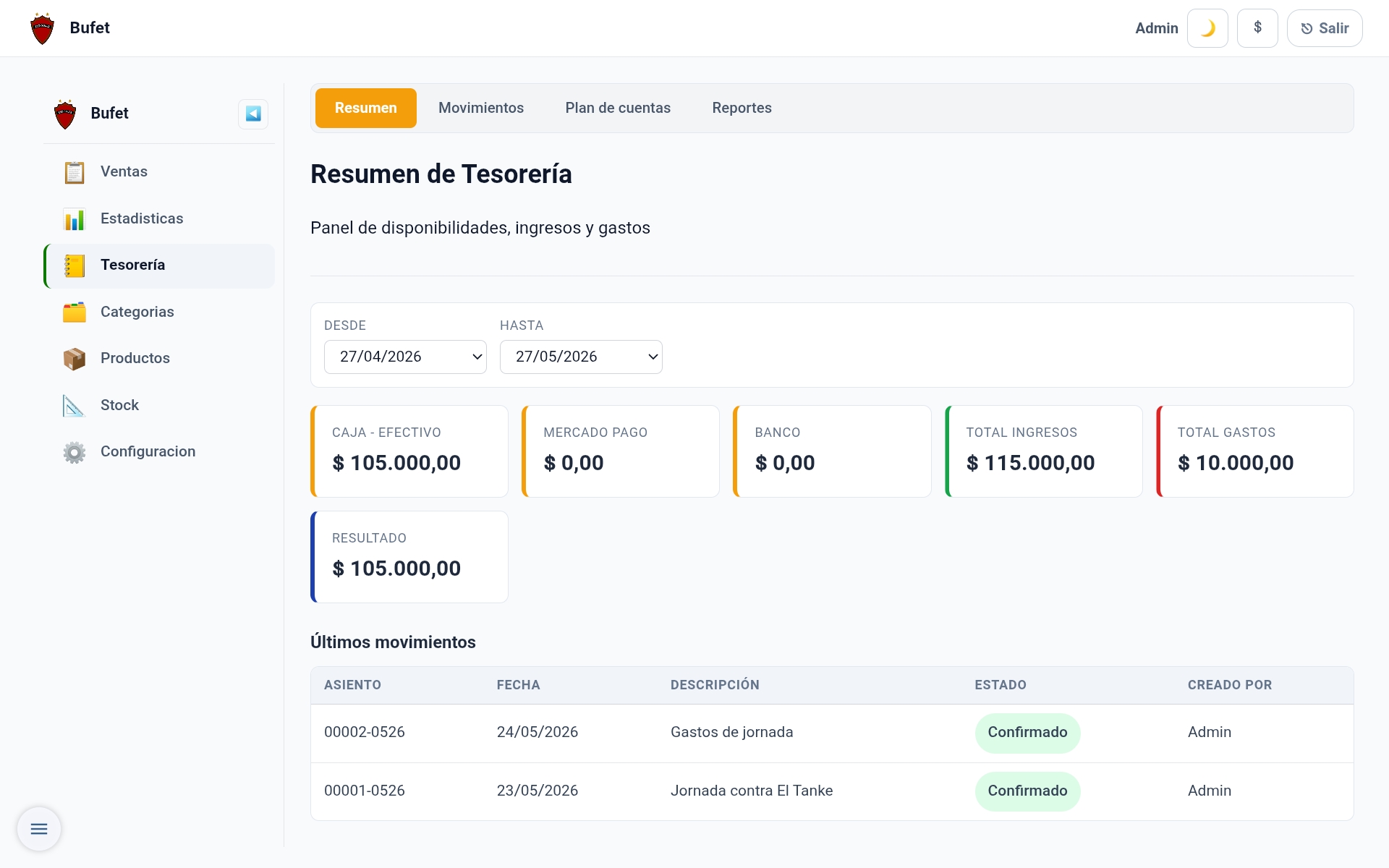Click Admin in the 00001-0526 row
This screenshot has height=868, width=1389.
click(1210, 791)
